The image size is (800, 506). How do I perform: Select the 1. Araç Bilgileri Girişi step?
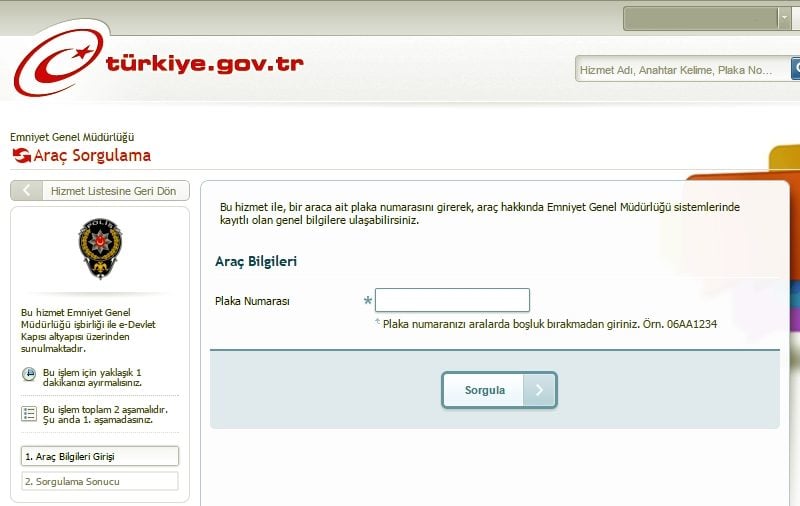pos(99,456)
